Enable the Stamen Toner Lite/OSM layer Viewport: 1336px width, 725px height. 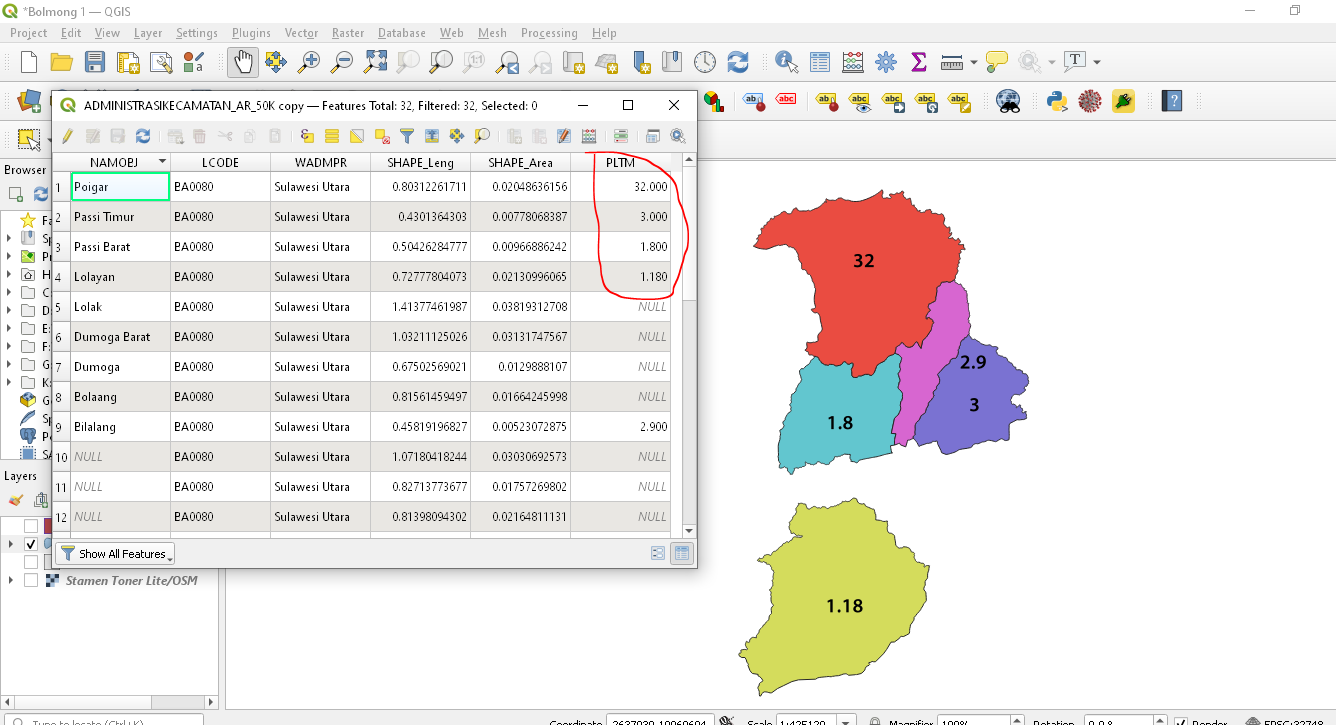[31, 580]
